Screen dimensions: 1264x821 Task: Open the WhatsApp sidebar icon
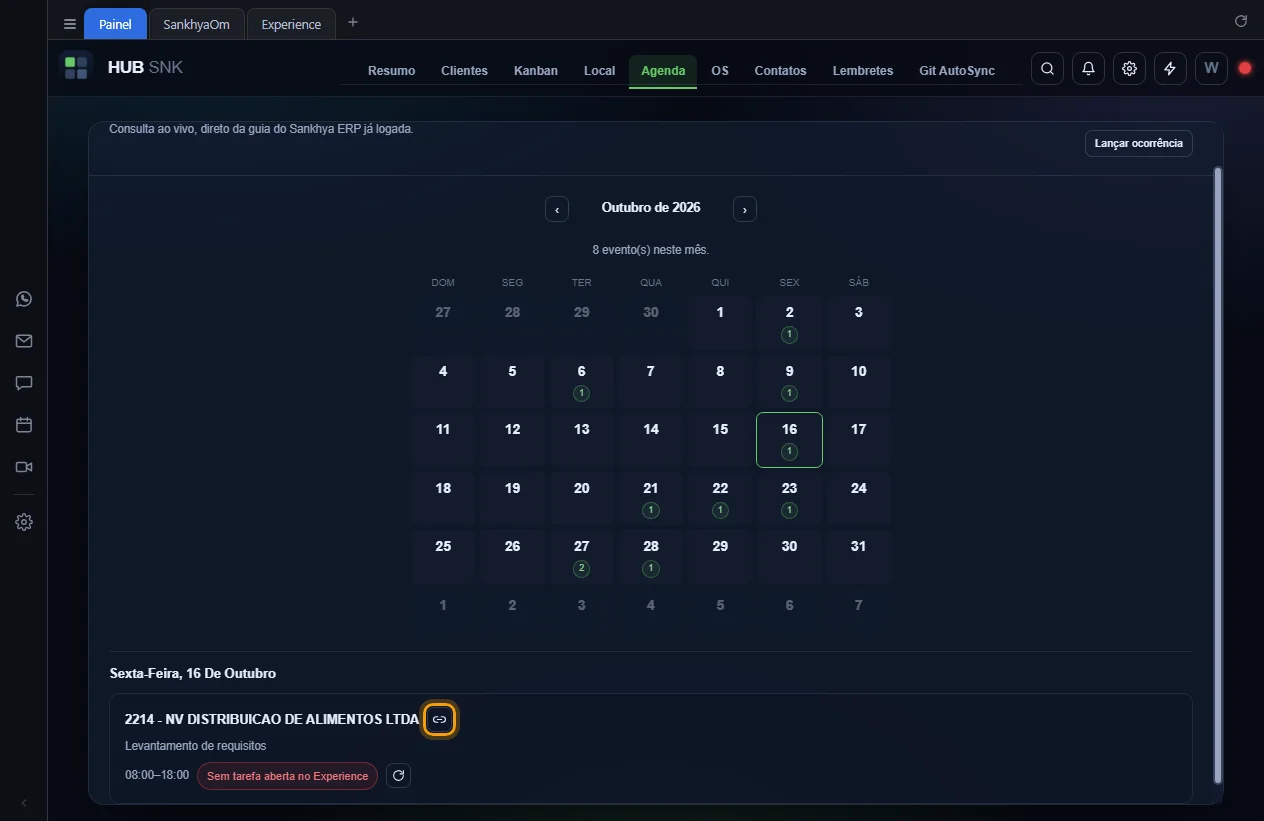coord(24,299)
